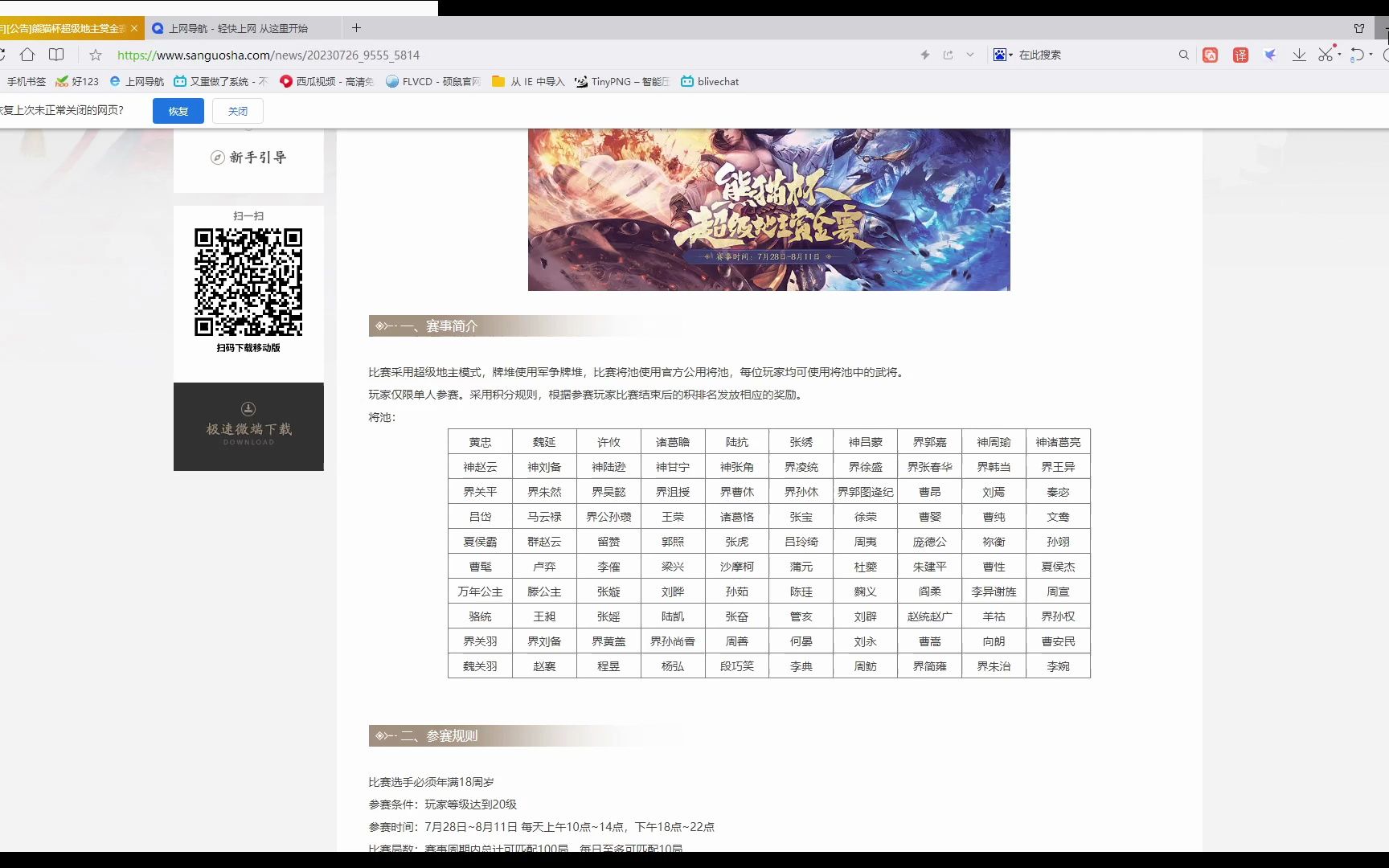Open the 西瓜视频 bookmark

327,81
